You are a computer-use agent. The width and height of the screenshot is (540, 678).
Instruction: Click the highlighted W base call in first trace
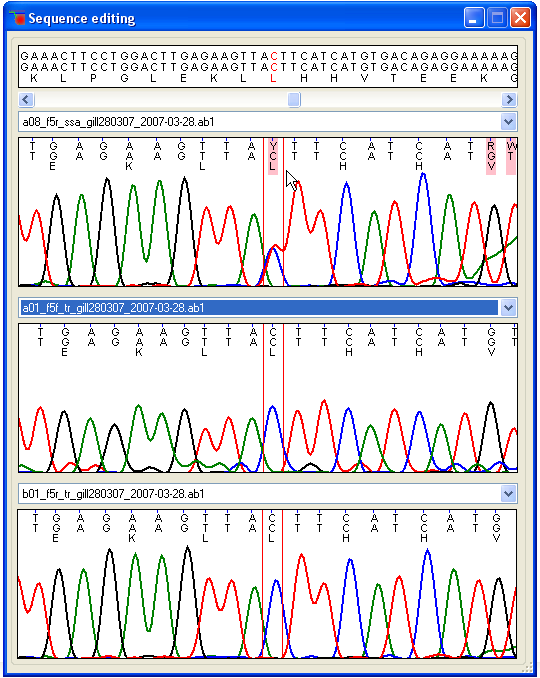click(511, 146)
